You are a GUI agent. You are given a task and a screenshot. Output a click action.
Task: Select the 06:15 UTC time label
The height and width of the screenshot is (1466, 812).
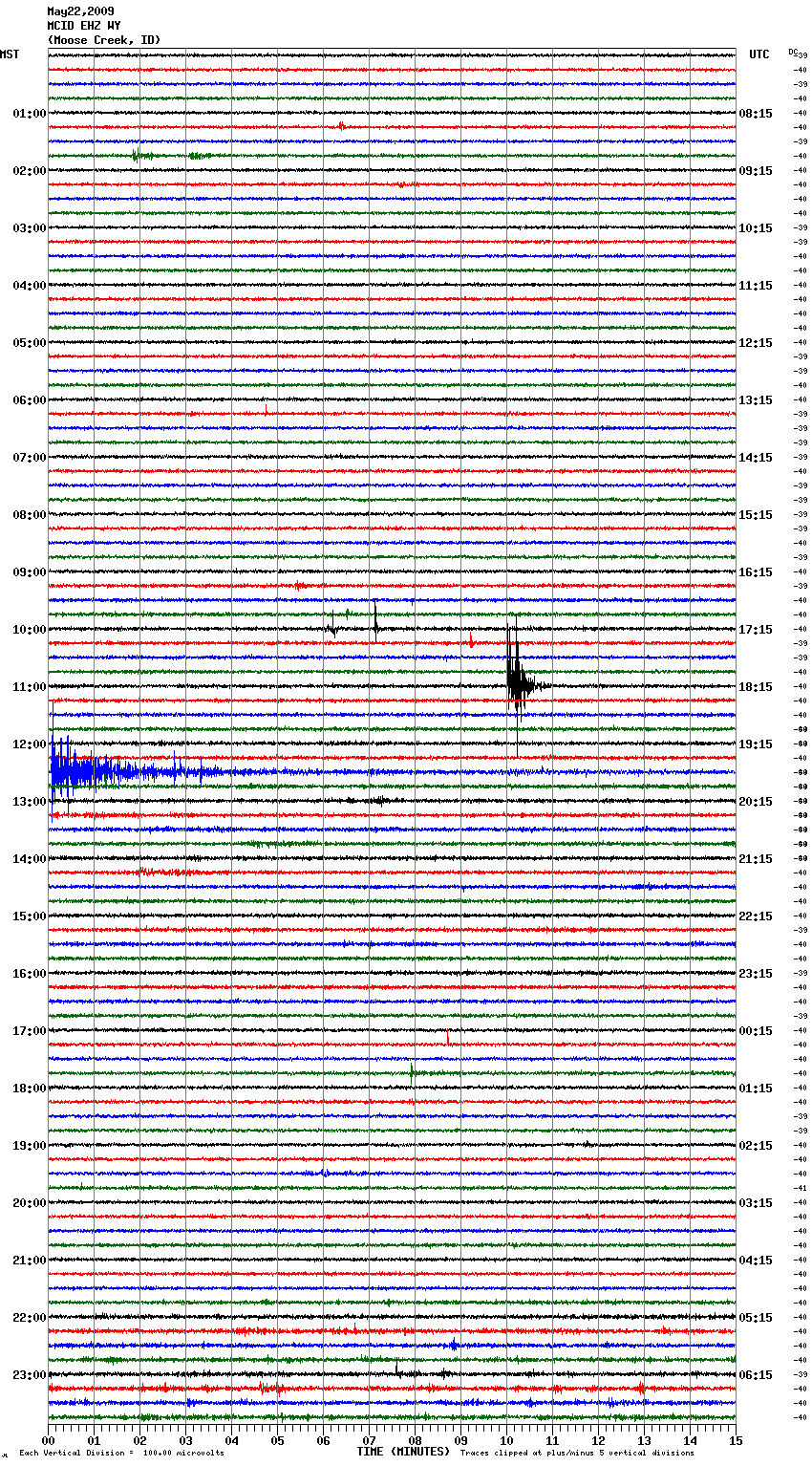coord(756,1375)
